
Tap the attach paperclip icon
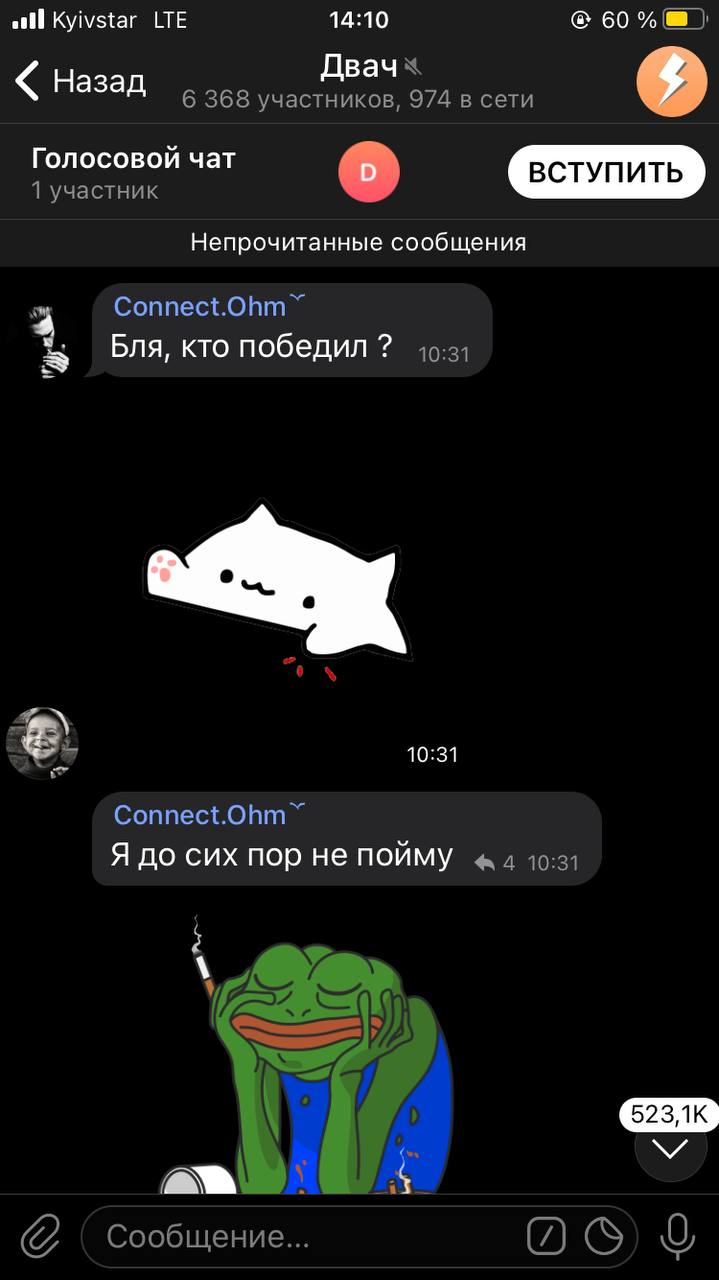point(40,1237)
